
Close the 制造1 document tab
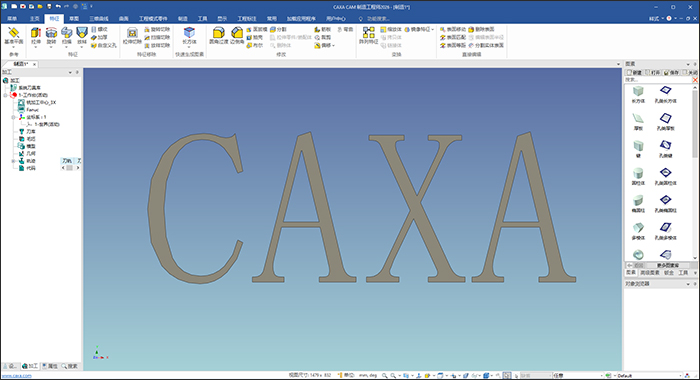(x=34, y=64)
